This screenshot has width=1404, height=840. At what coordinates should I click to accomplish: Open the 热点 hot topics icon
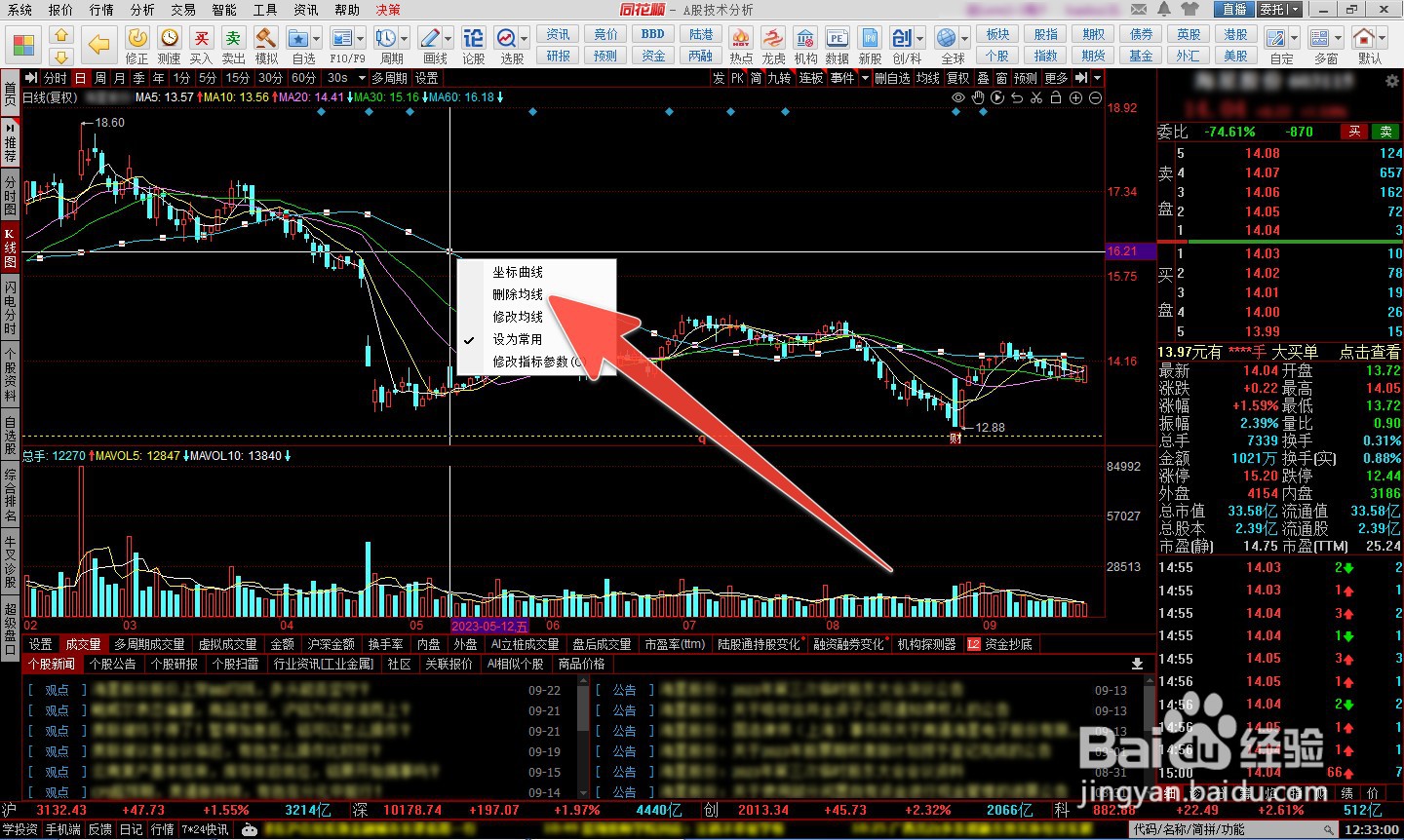click(x=741, y=45)
